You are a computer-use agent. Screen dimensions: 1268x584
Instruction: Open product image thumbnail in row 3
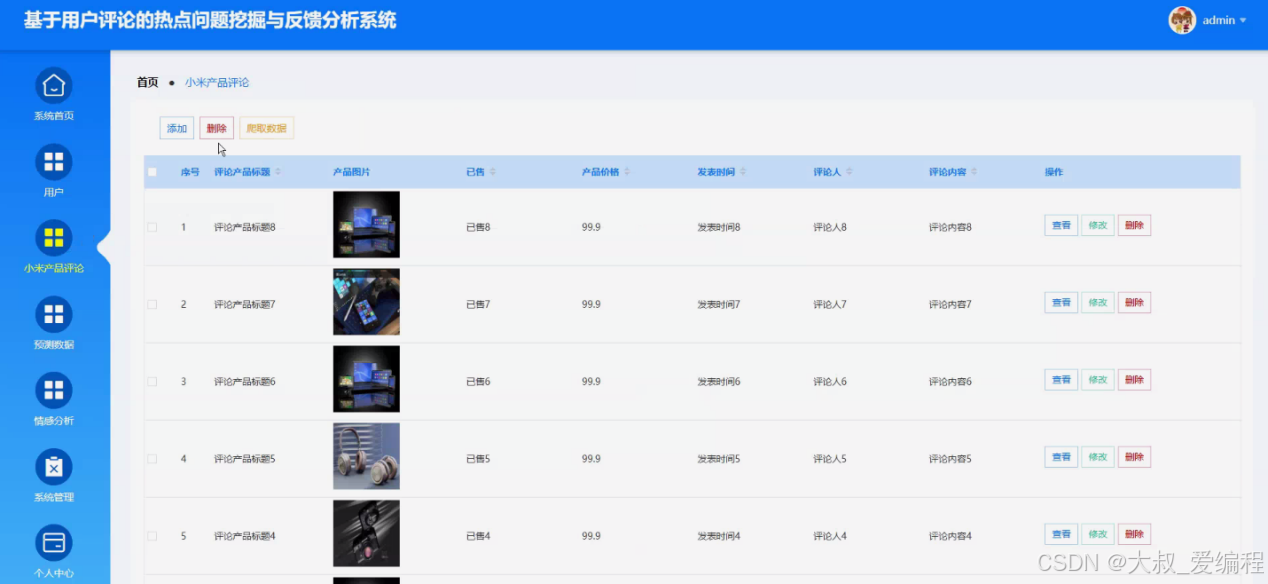[x=366, y=379]
